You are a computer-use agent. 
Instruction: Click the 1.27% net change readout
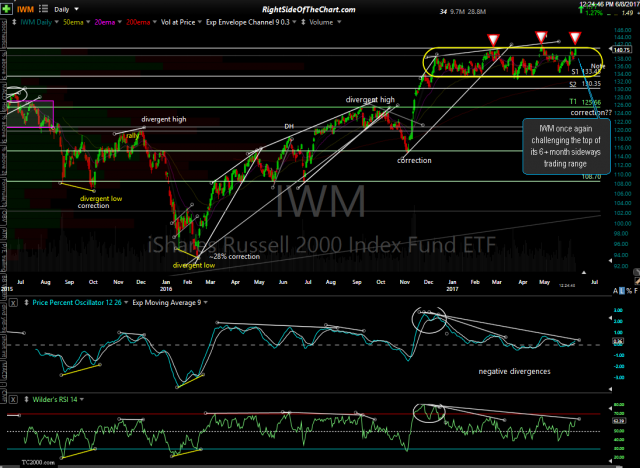[593, 13]
